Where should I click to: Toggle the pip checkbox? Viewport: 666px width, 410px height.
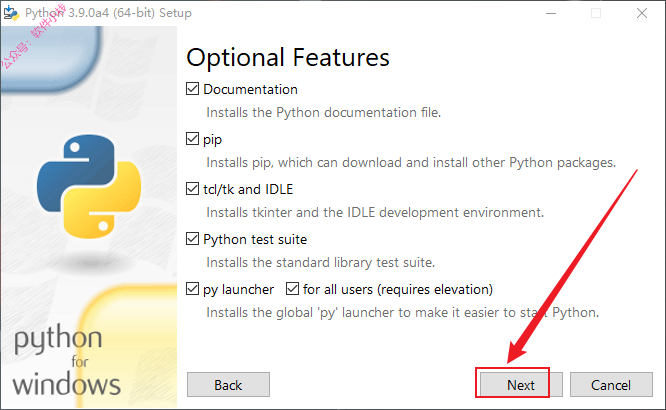(192, 139)
